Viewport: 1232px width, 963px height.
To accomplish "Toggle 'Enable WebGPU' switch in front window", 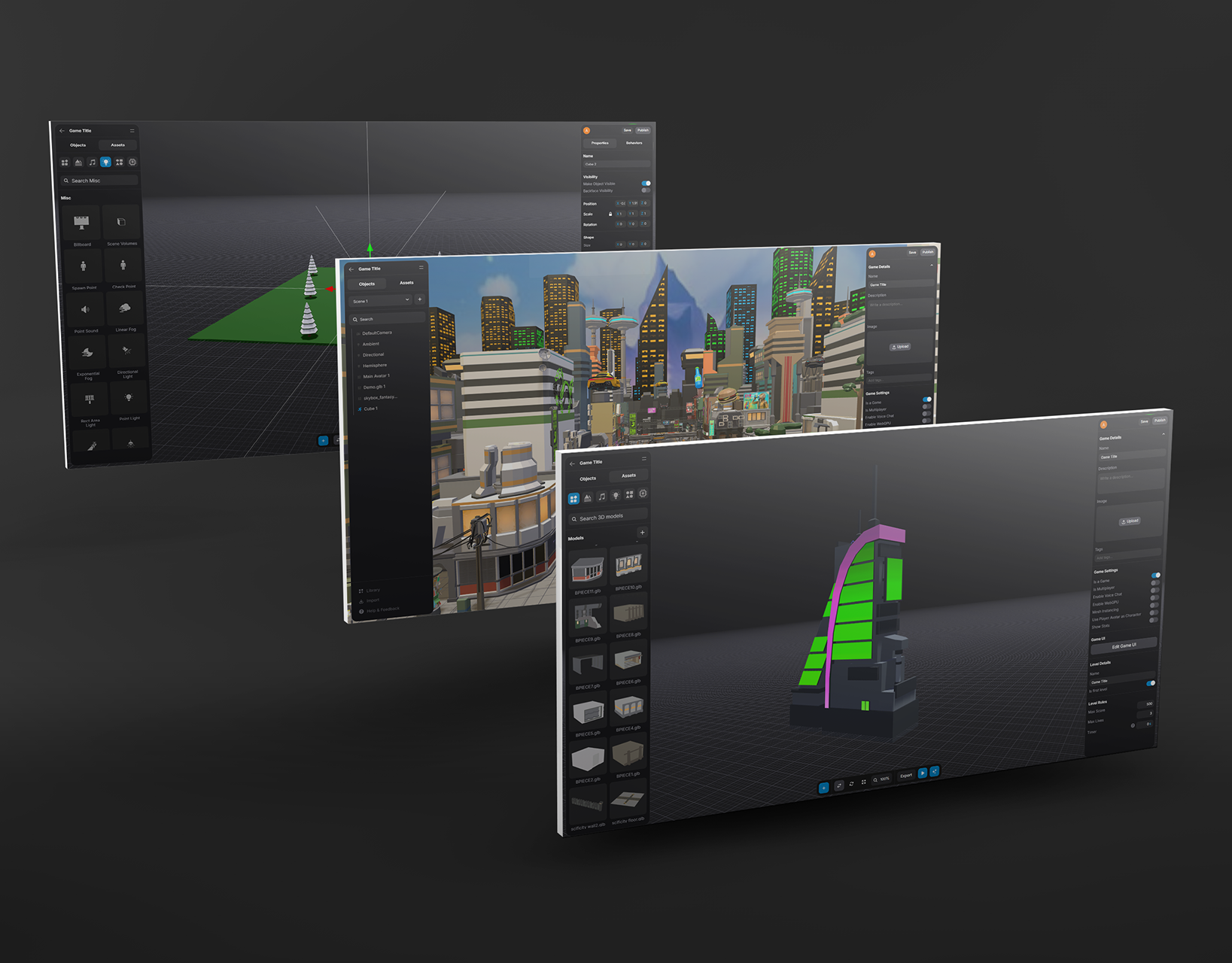I will (x=1154, y=598).
